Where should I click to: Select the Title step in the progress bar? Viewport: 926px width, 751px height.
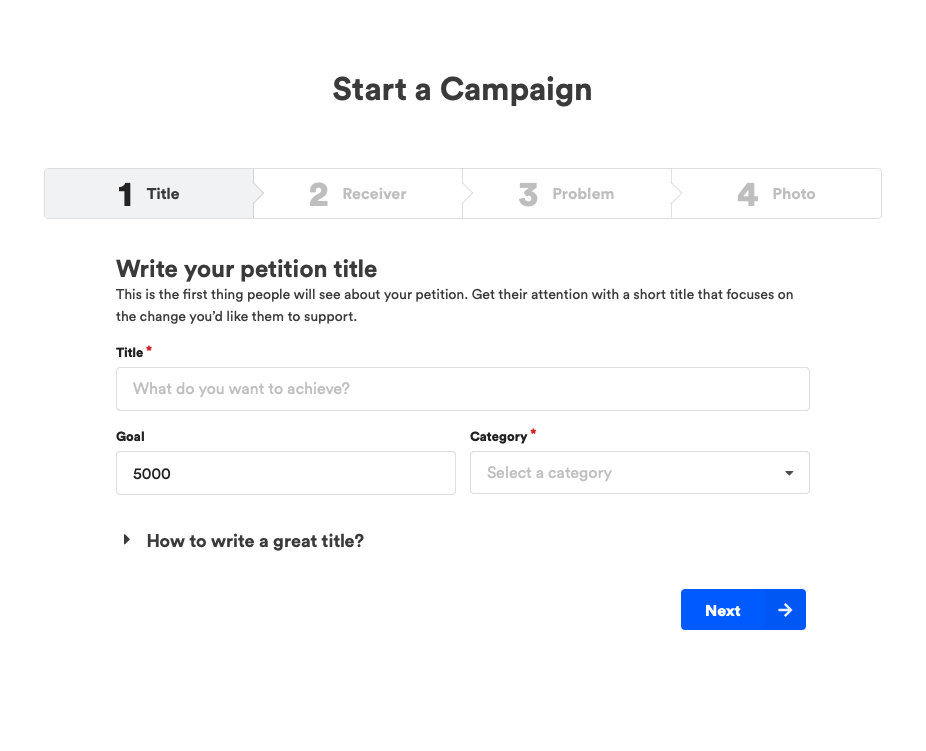149,194
